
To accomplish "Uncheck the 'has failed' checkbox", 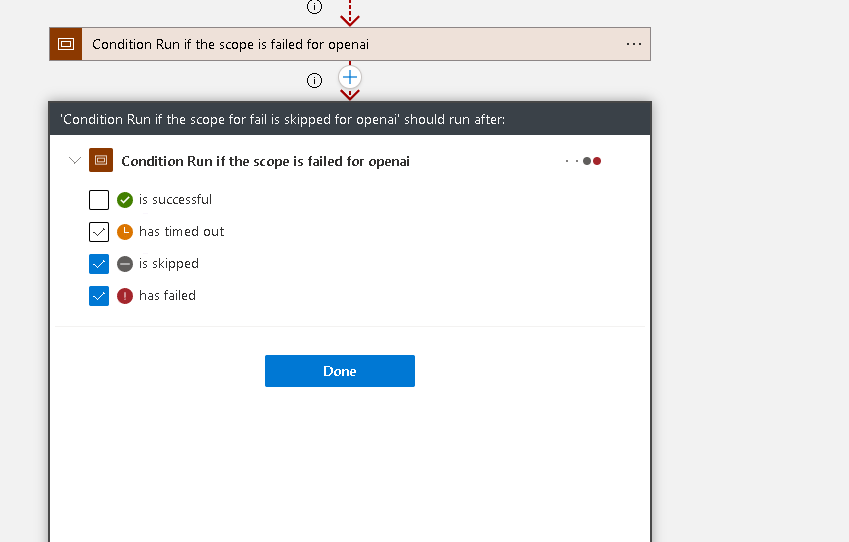I will point(99,296).
